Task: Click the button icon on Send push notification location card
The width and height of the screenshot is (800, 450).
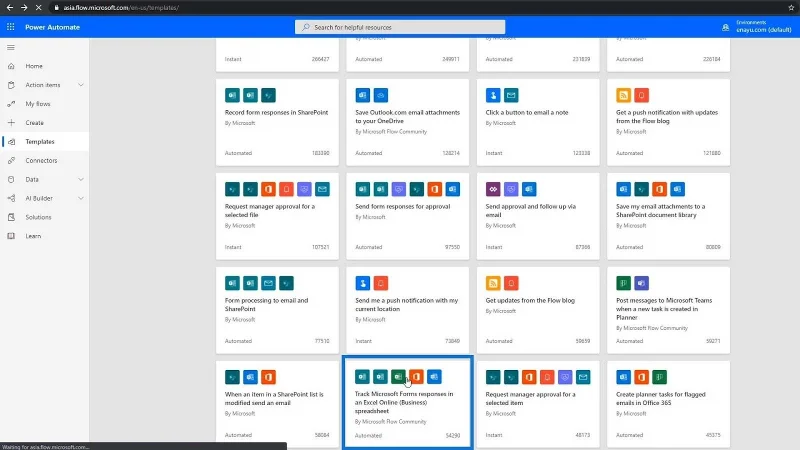Action: [x=363, y=283]
